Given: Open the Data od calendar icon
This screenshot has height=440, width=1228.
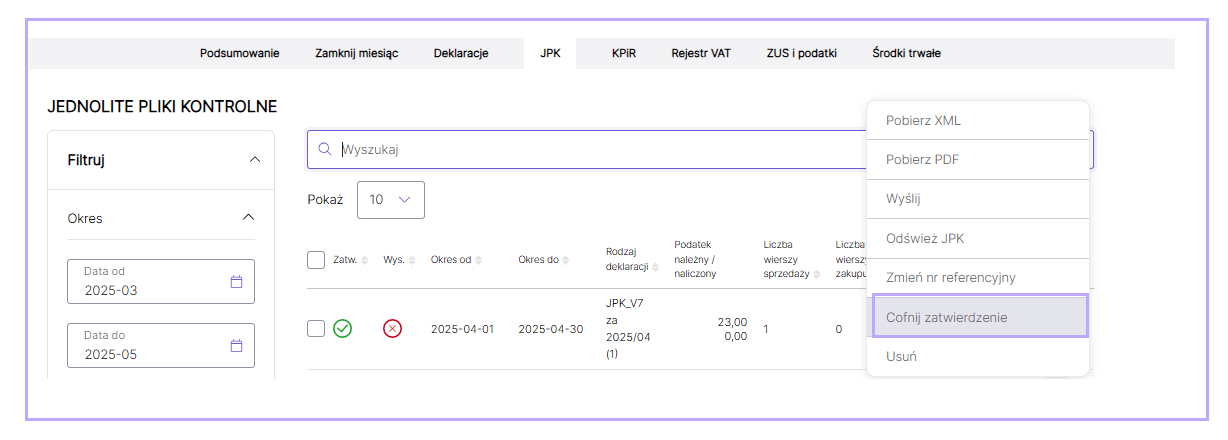Looking at the screenshot, I should 237,282.
